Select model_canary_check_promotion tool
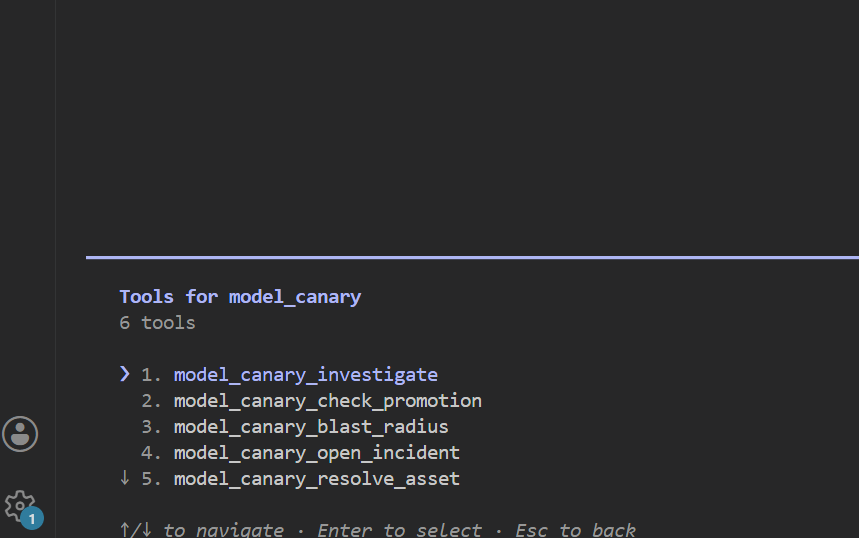The height and width of the screenshot is (538, 859). pos(328,401)
